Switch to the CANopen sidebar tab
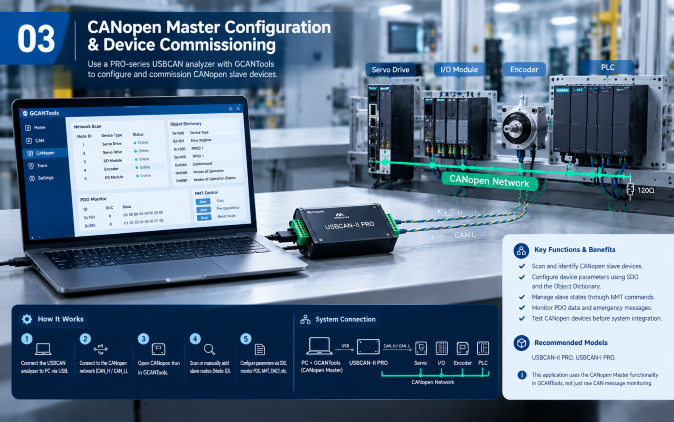This screenshot has height=422, width=674. 45,153
